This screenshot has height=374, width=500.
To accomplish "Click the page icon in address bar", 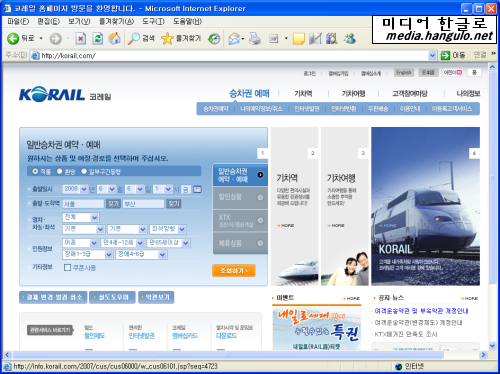I will click(35, 56).
